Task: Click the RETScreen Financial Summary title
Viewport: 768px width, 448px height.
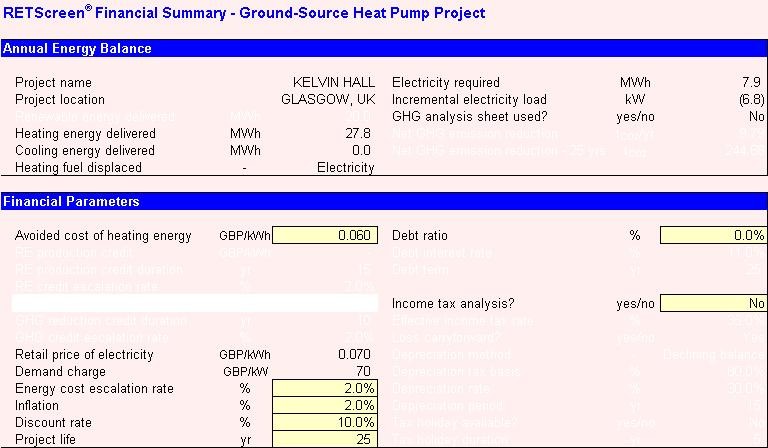Action: [244, 13]
